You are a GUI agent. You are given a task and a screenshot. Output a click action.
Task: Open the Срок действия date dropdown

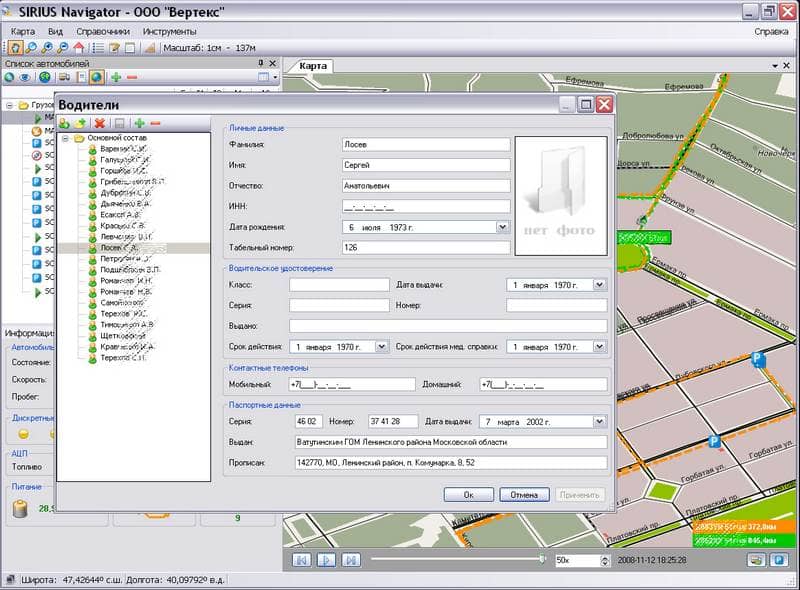pos(381,347)
